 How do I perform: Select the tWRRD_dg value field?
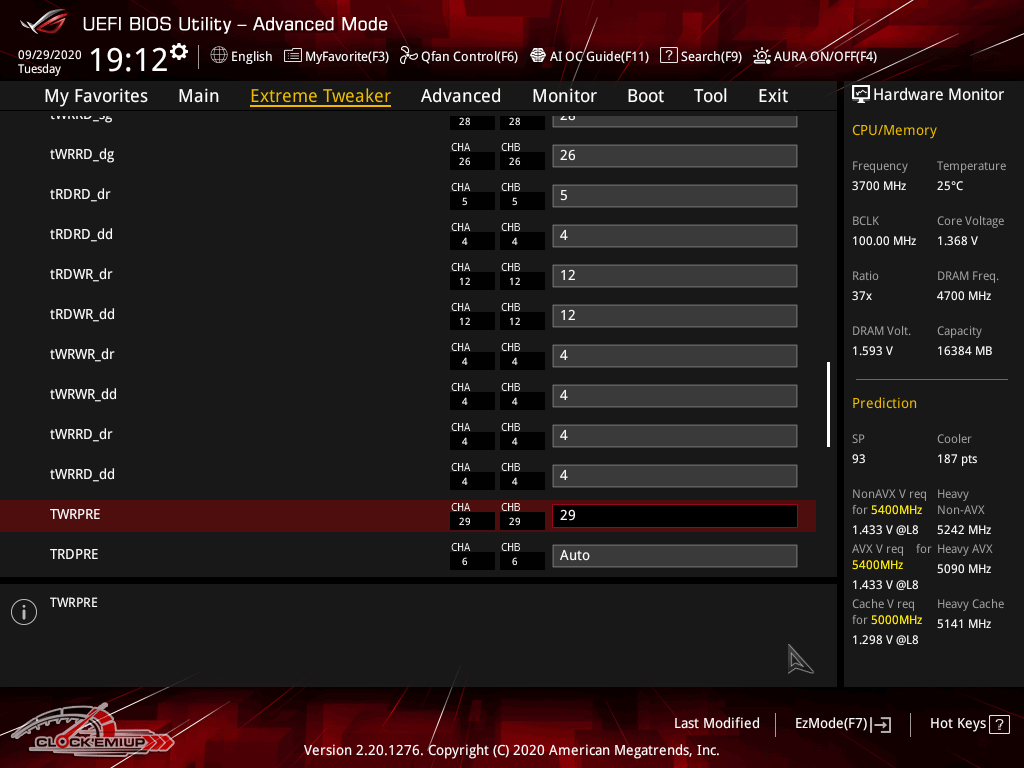tap(674, 155)
